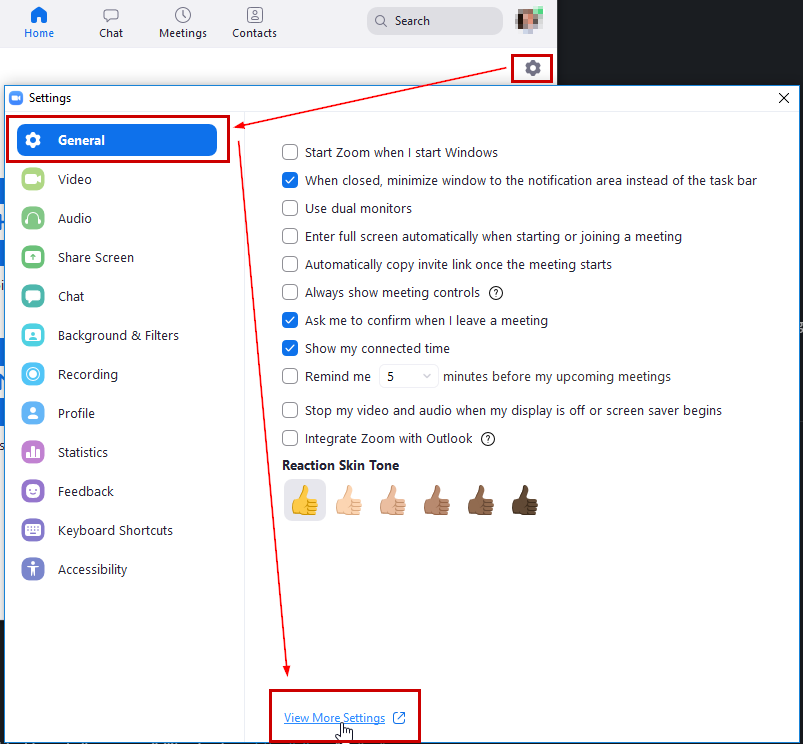Click the View More Settings link
The image size is (803, 744).
click(x=334, y=718)
